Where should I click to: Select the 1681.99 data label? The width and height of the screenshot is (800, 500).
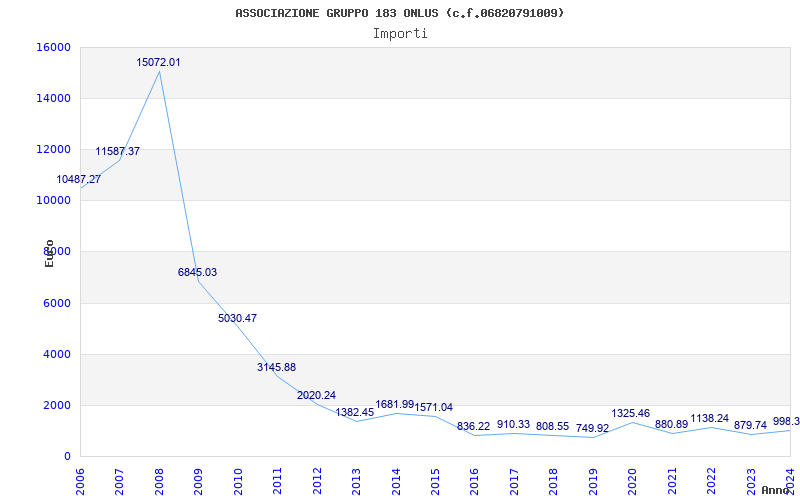click(x=394, y=405)
